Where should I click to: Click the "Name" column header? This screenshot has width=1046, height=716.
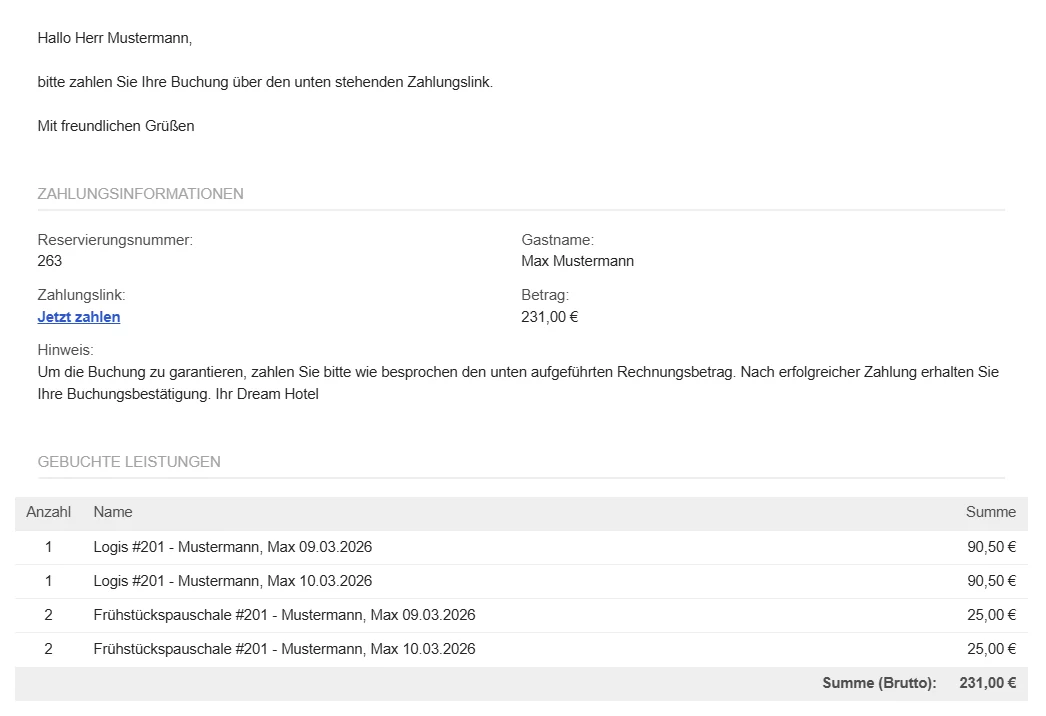pyautogui.click(x=113, y=512)
